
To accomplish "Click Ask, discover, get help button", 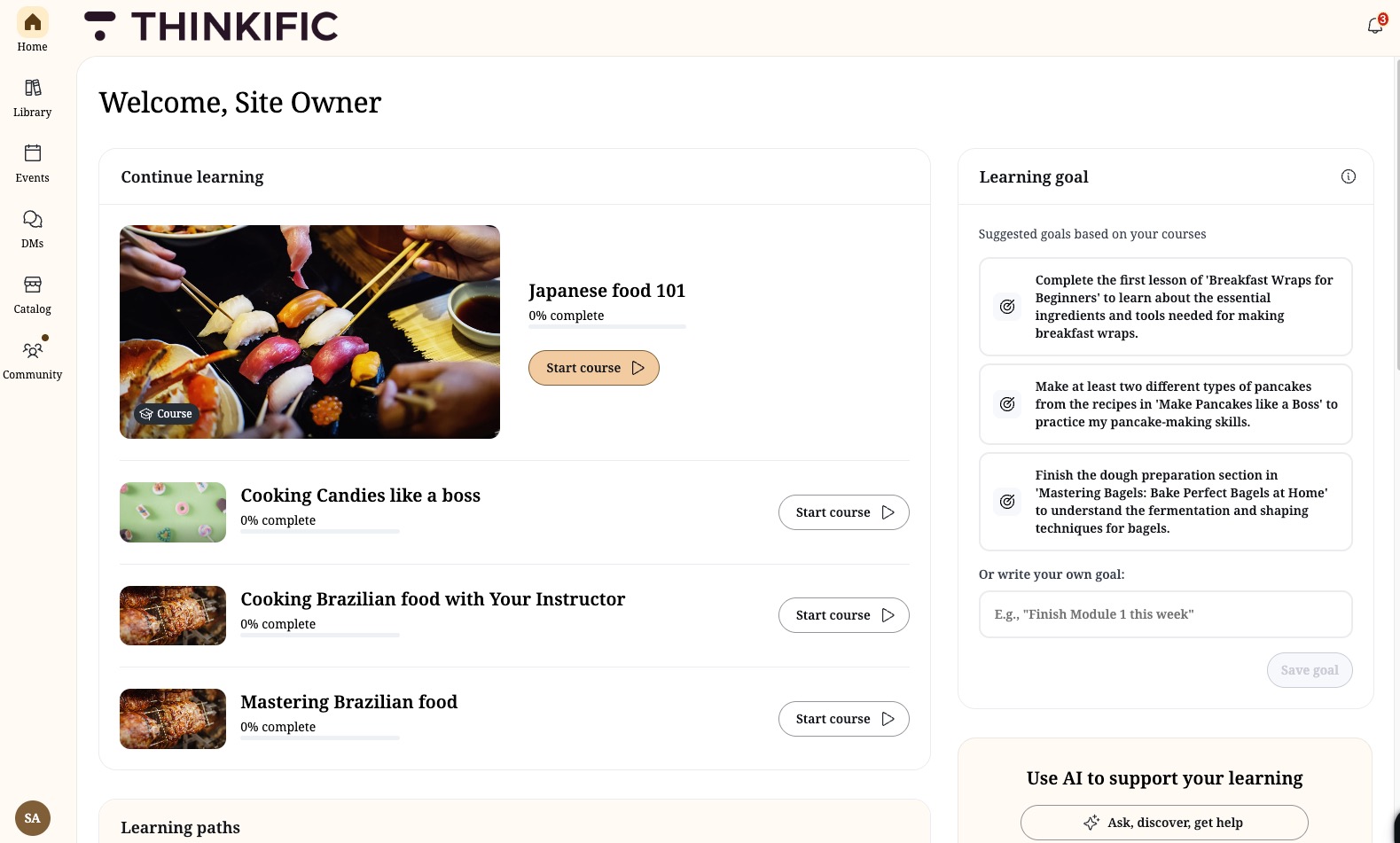I will pyautogui.click(x=1164, y=823).
